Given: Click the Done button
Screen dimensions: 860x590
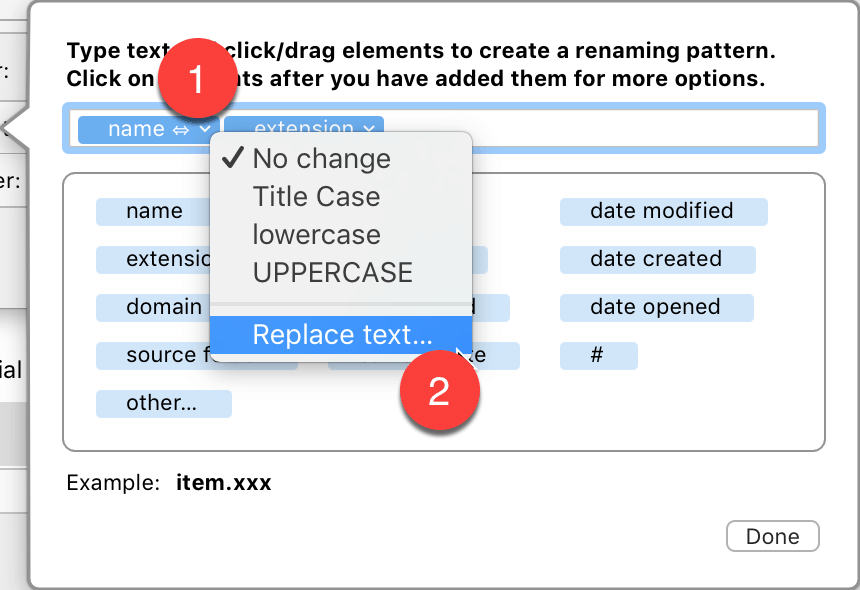Looking at the screenshot, I should click(x=772, y=536).
